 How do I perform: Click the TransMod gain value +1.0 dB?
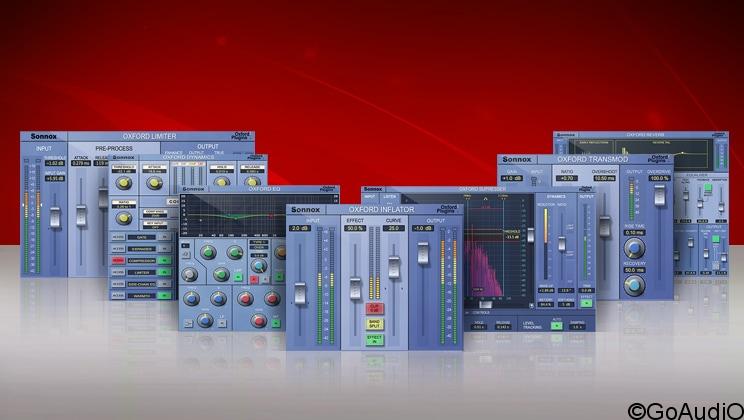512,178
